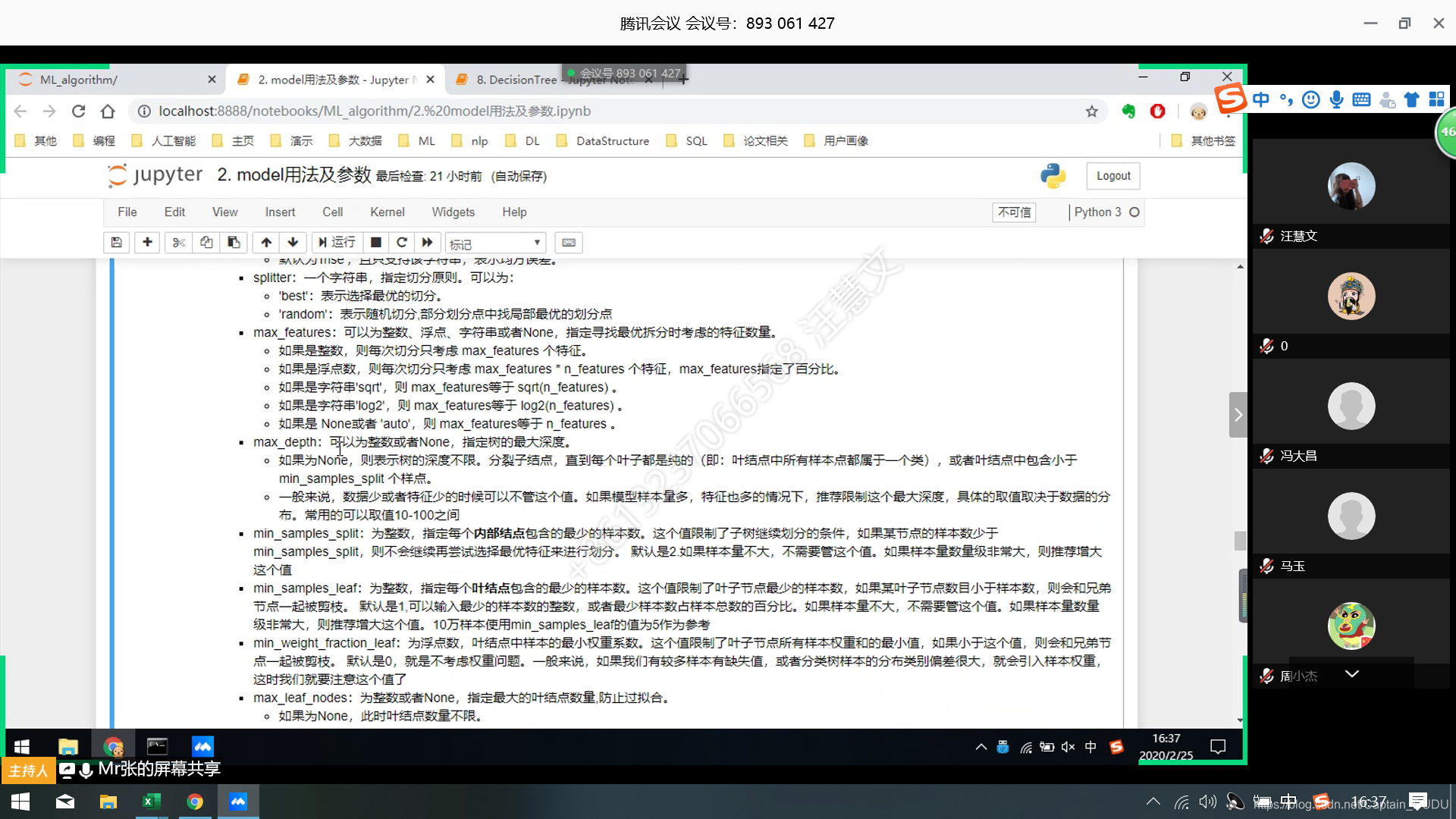This screenshot has height=819, width=1456.
Task: Open the Mail app from the taskbar
Action: click(x=65, y=802)
